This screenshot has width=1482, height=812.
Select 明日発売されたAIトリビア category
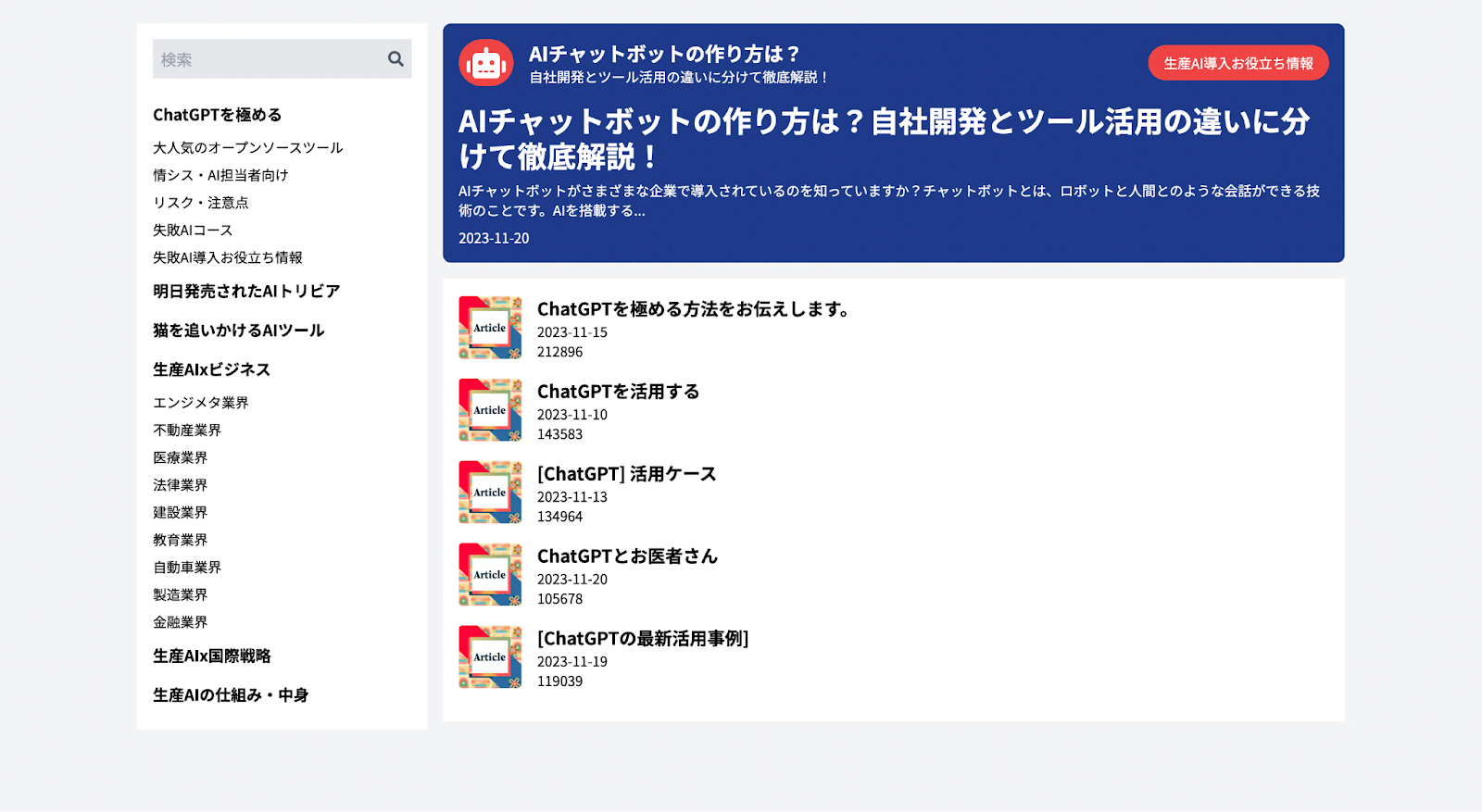[246, 291]
